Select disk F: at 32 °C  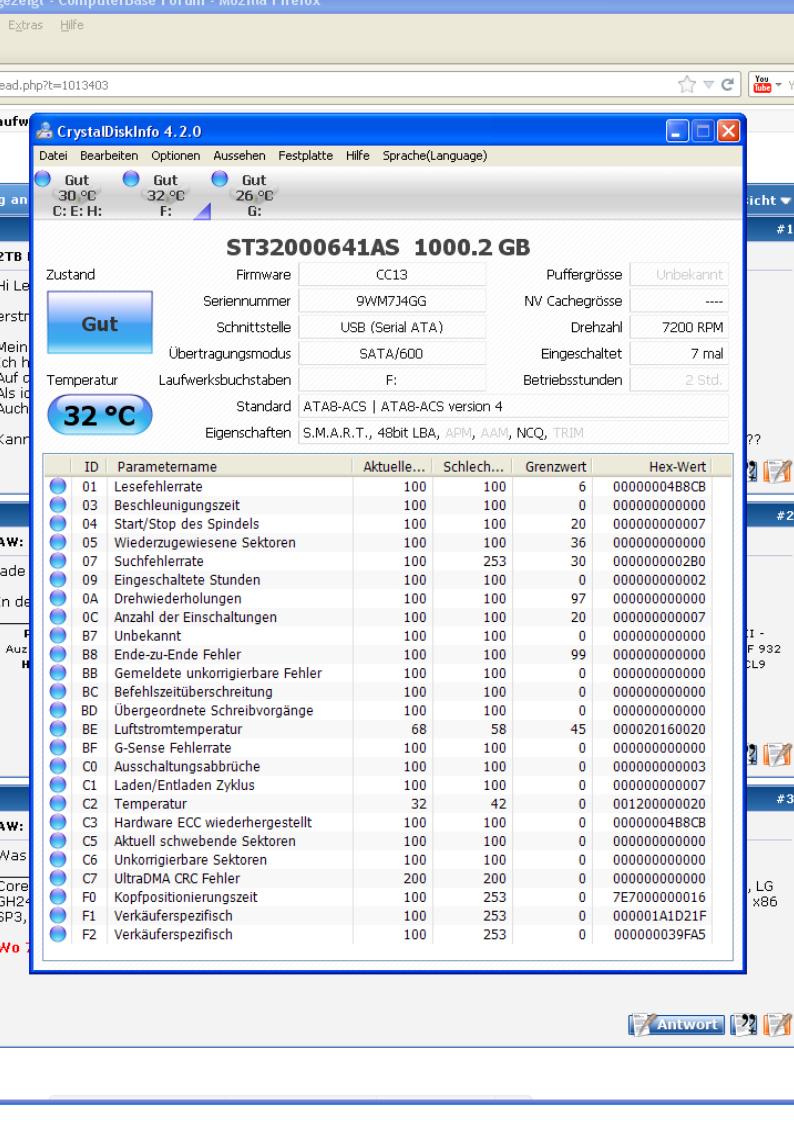click(x=165, y=195)
